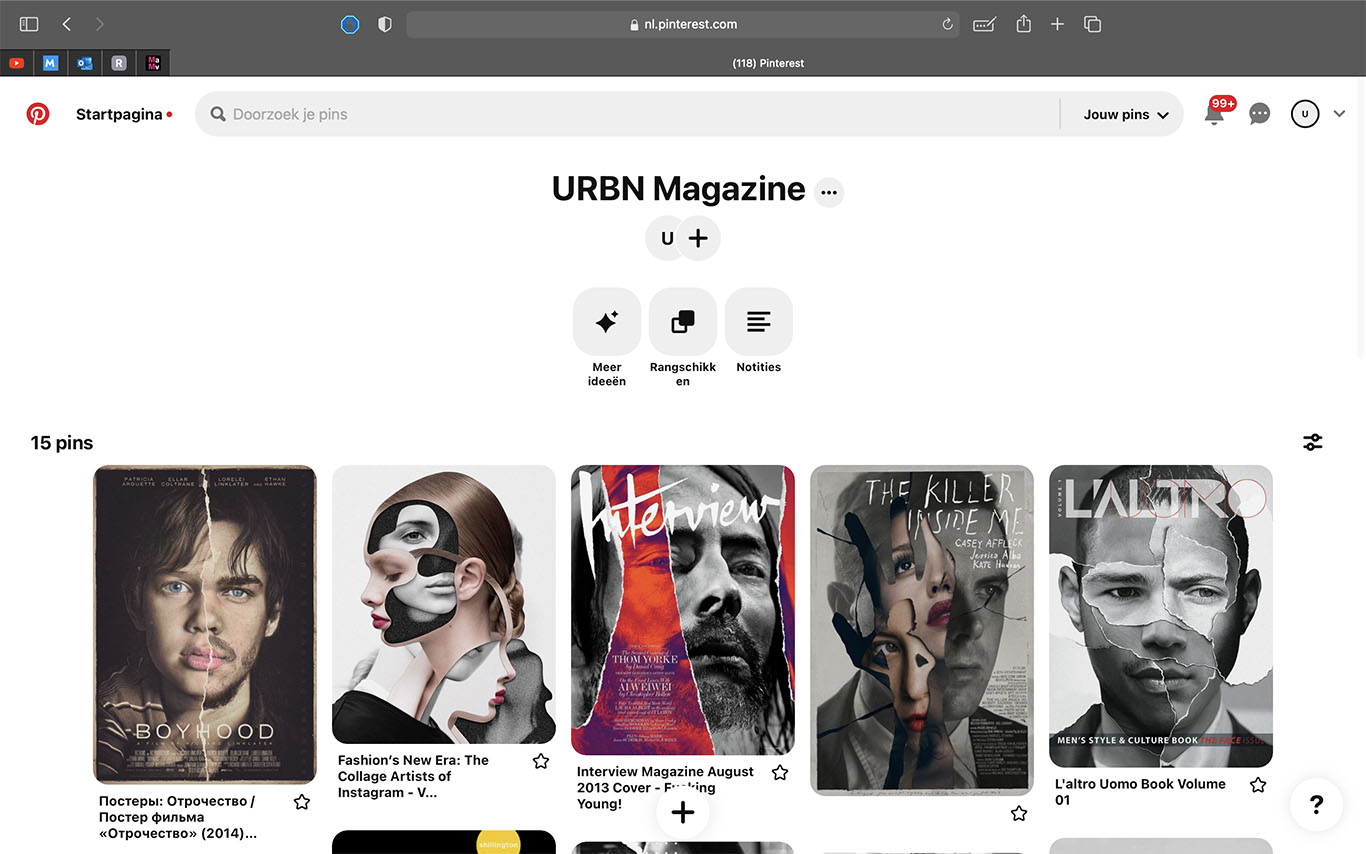Open board options three-dot menu
The height and width of the screenshot is (854, 1366).
click(828, 192)
